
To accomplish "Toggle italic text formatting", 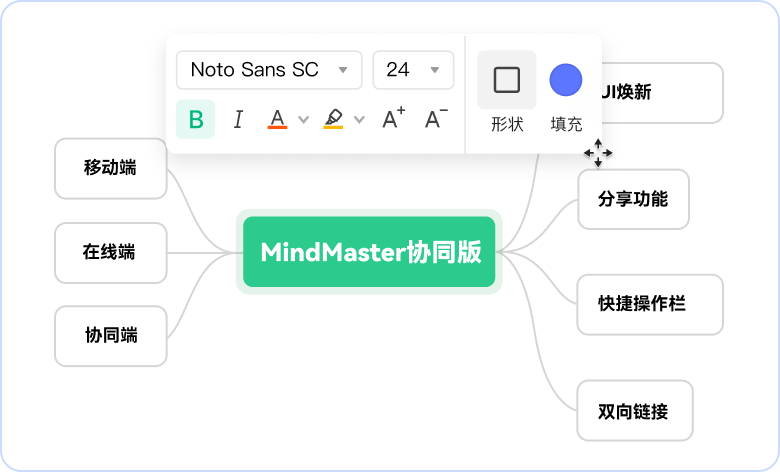I will coord(238,119).
